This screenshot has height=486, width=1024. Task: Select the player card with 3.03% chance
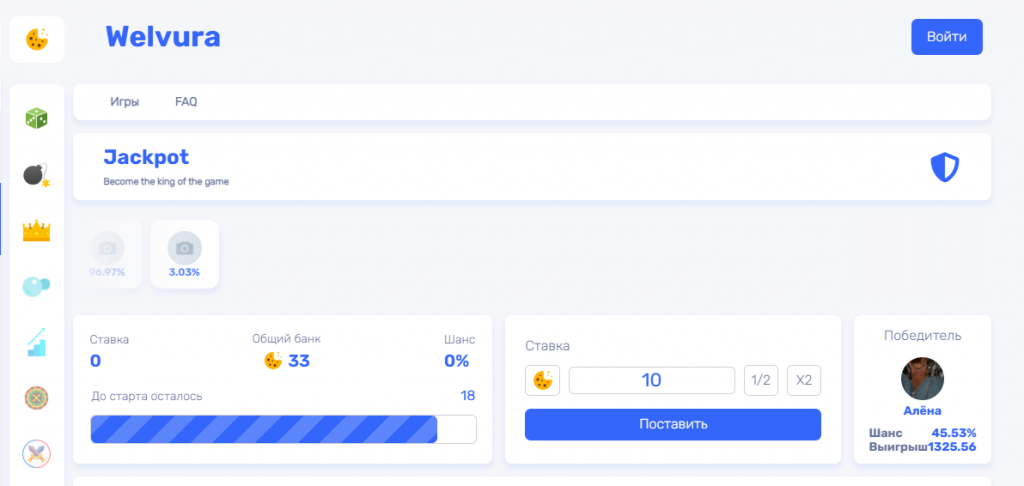point(185,254)
